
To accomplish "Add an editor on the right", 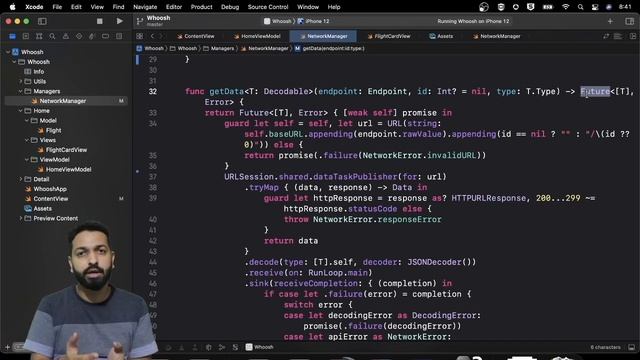I will 633,36.
